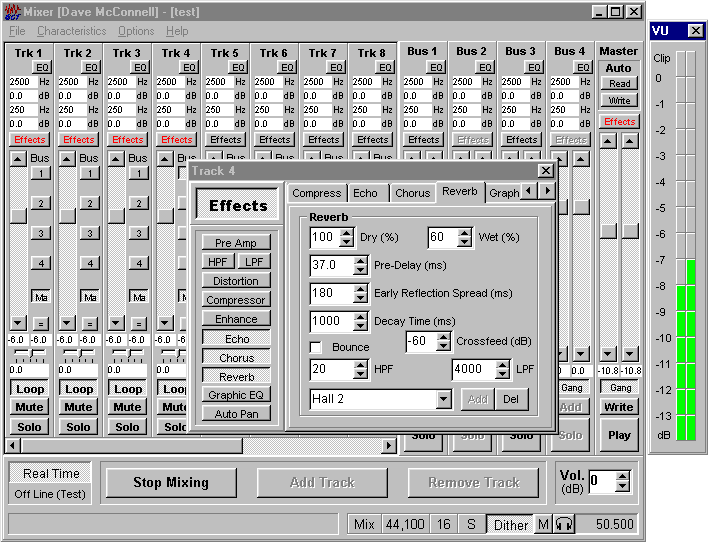Switch to the Chorus tab
The image size is (708, 542).
[x=412, y=193]
